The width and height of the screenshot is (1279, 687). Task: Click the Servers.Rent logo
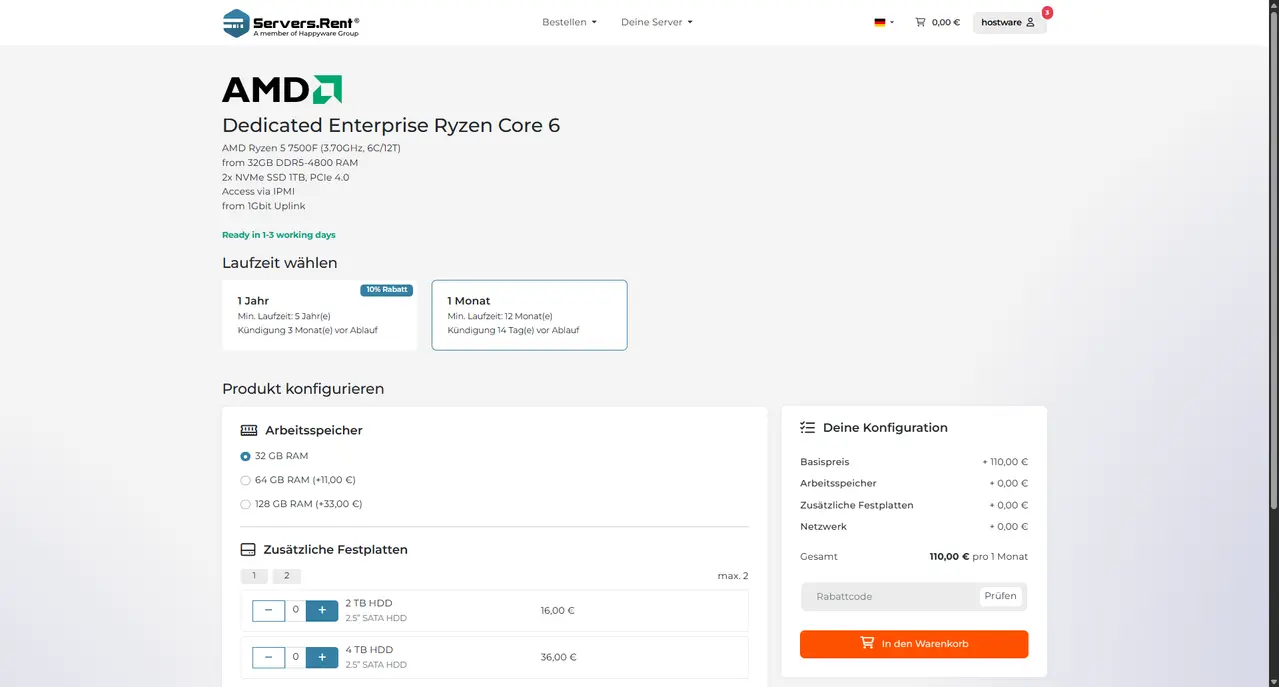291,22
